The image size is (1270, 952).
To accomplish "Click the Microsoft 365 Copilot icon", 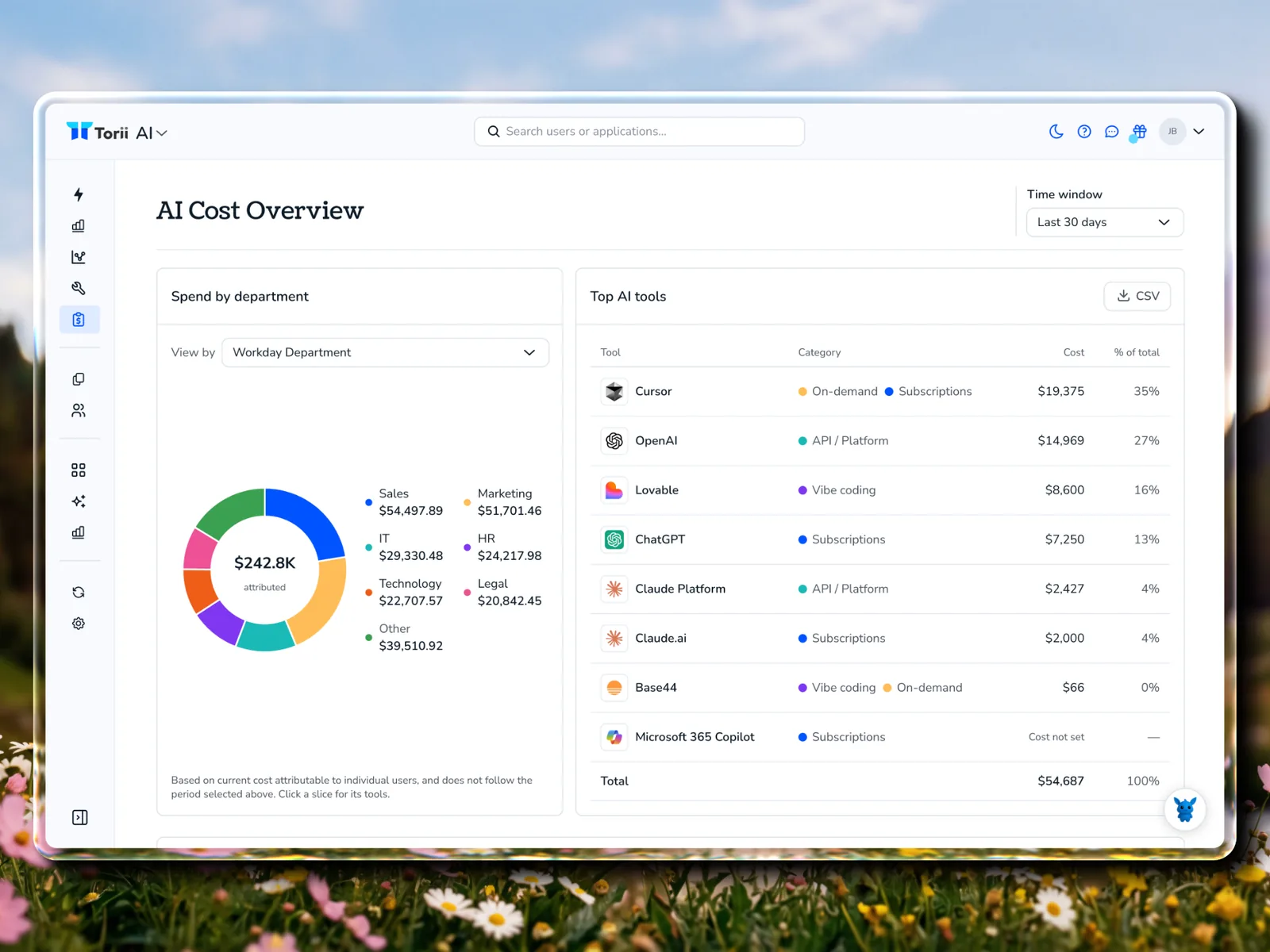I will (614, 737).
